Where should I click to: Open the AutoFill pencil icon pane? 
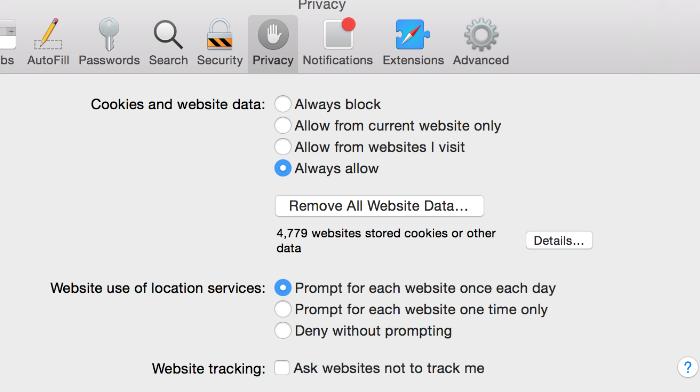click(48, 35)
